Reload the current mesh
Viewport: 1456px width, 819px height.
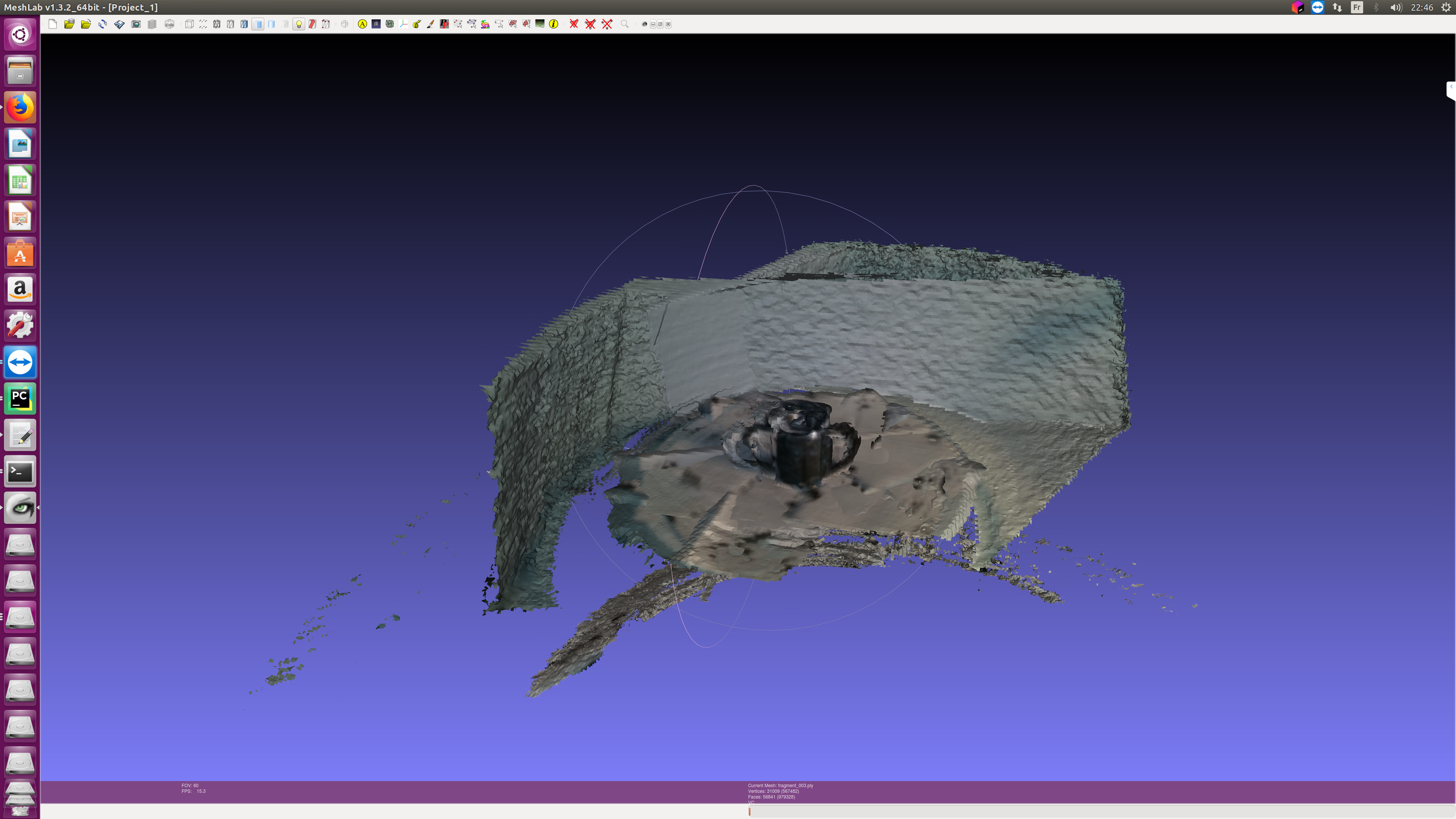(x=102, y=24)
